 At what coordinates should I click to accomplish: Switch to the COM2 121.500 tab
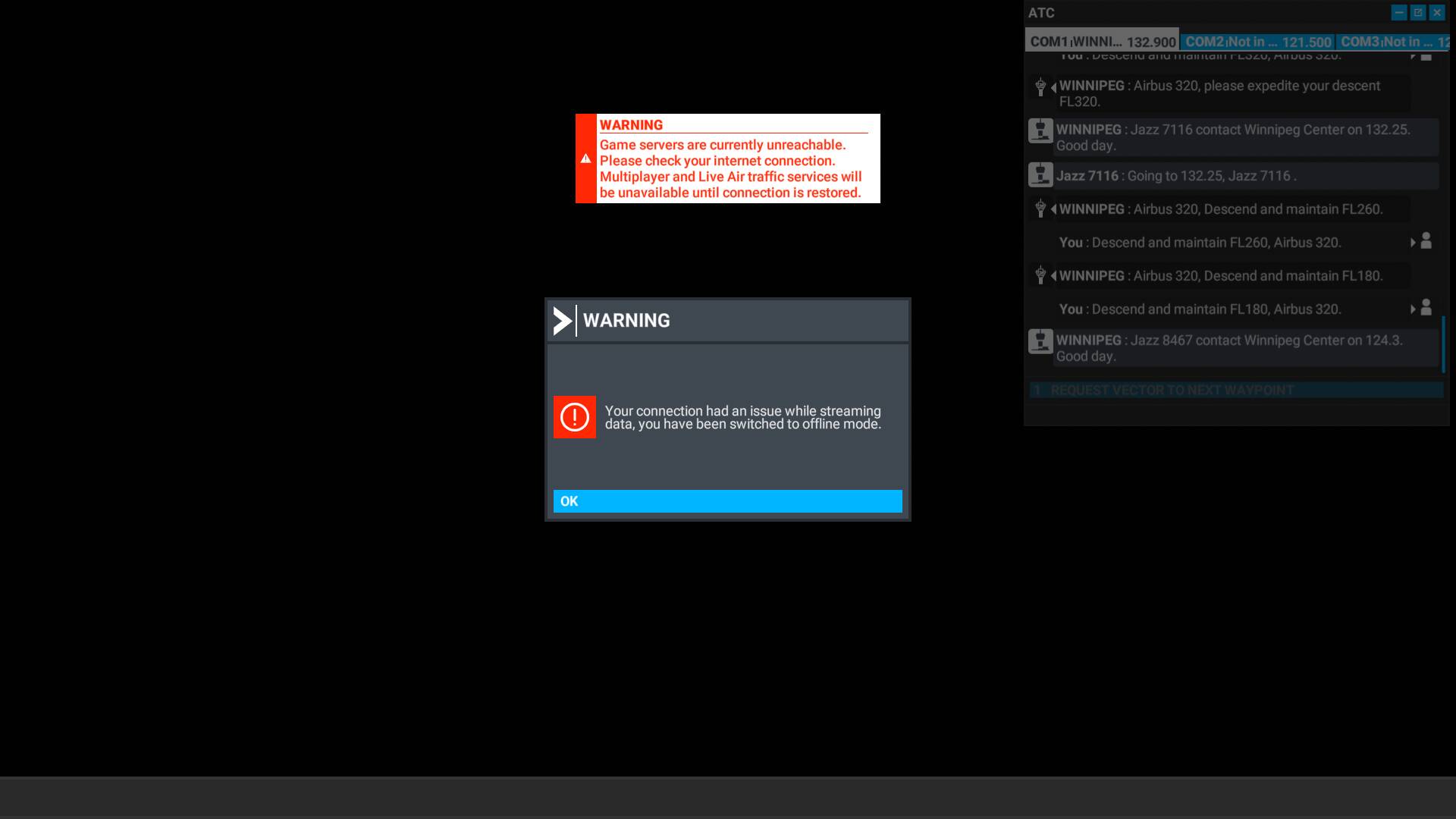[x=1257, y=42]
